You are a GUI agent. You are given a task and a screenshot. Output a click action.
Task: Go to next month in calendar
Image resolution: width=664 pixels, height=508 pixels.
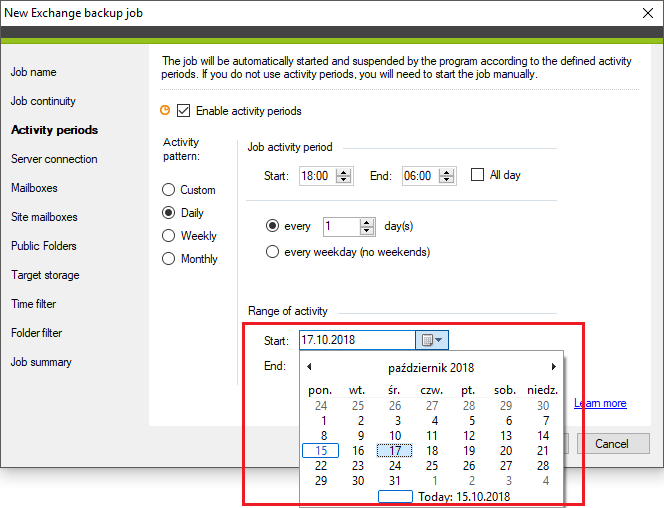pos(553,367)
